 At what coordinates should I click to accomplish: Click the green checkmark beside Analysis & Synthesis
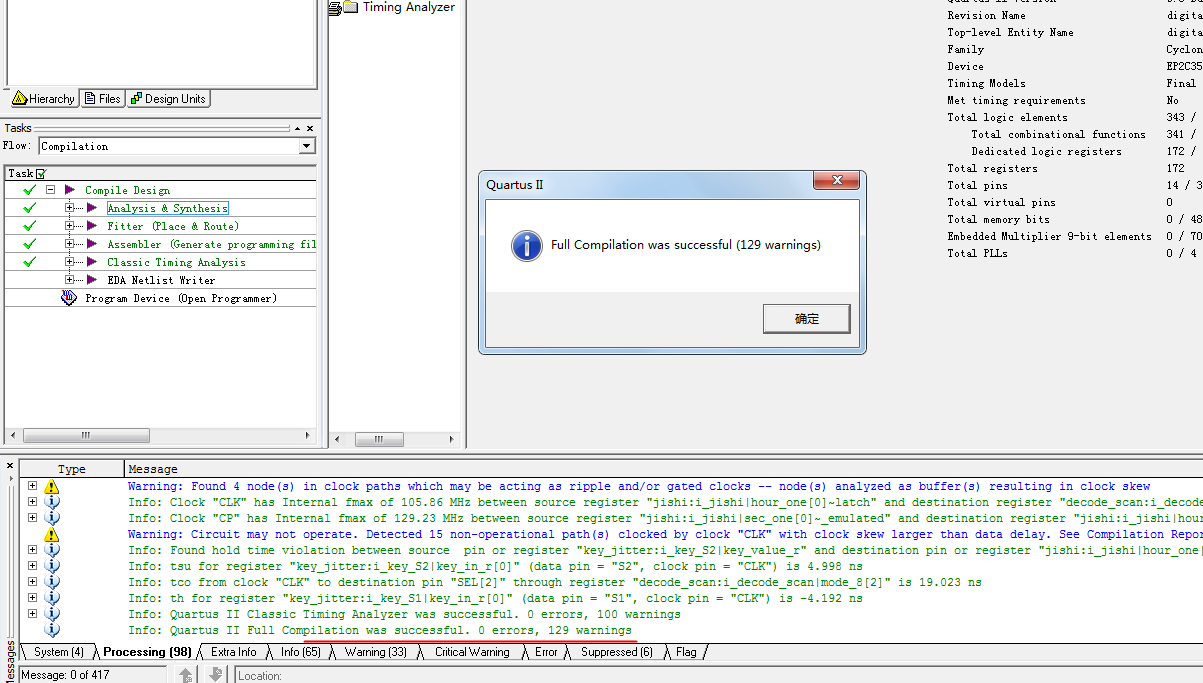30,208
